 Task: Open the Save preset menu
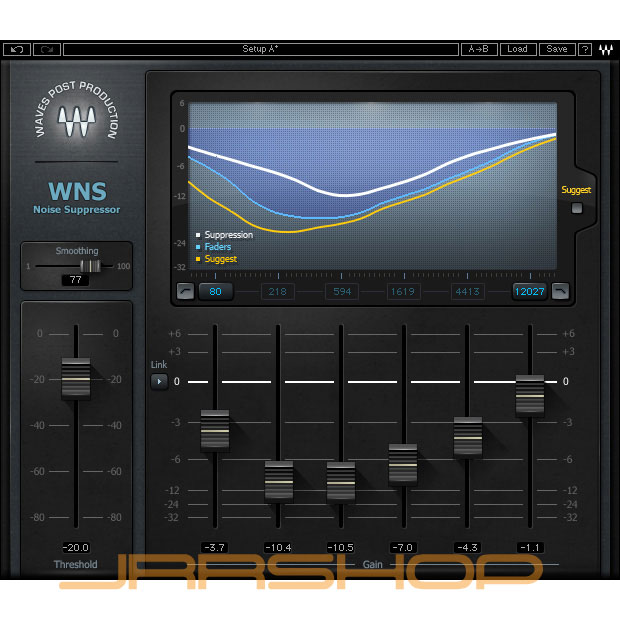(557, 49)
